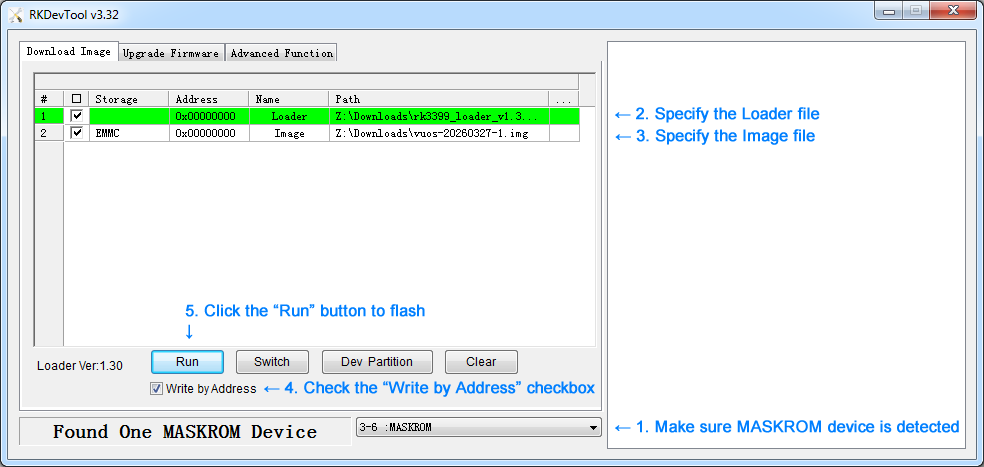
Task: Open the Advanced Function tab
Action: (x=281, y=53)
